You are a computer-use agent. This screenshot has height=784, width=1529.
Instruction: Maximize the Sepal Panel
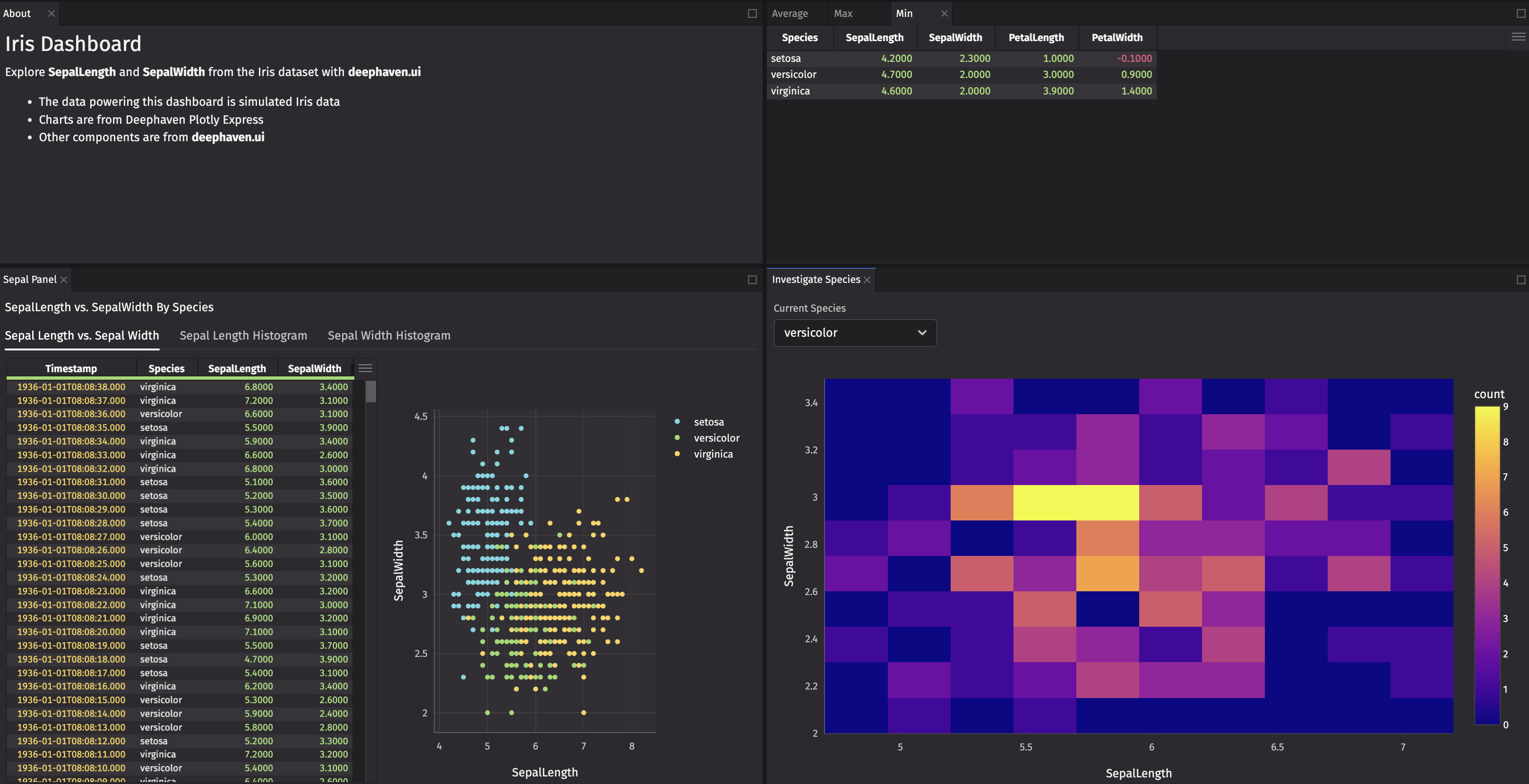[752, 280]
